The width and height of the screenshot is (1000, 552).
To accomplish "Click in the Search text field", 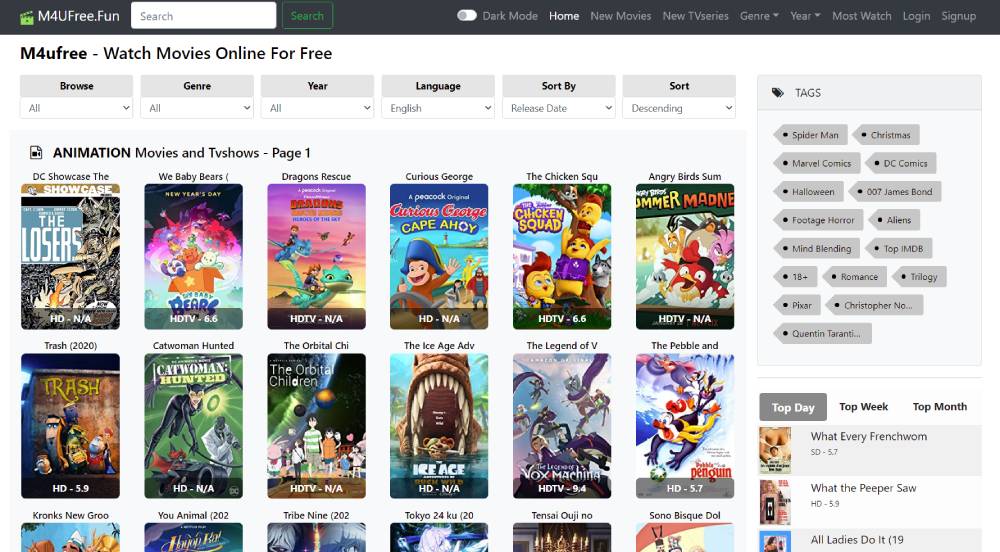I will coord(203,16).
